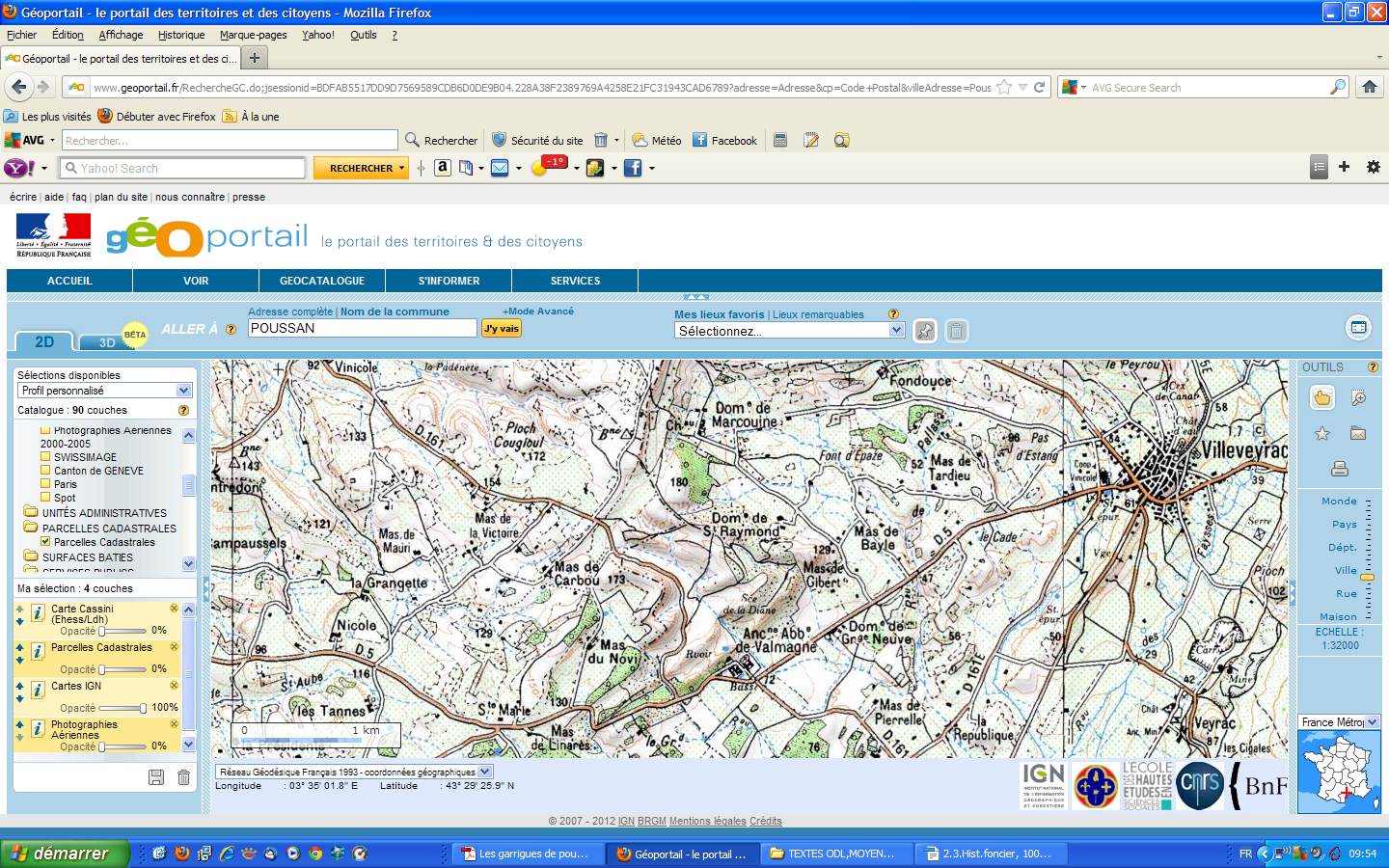Click the envelope send-by-mail tool
This screenshot has width=1389, height=868.
[1358, 433]
